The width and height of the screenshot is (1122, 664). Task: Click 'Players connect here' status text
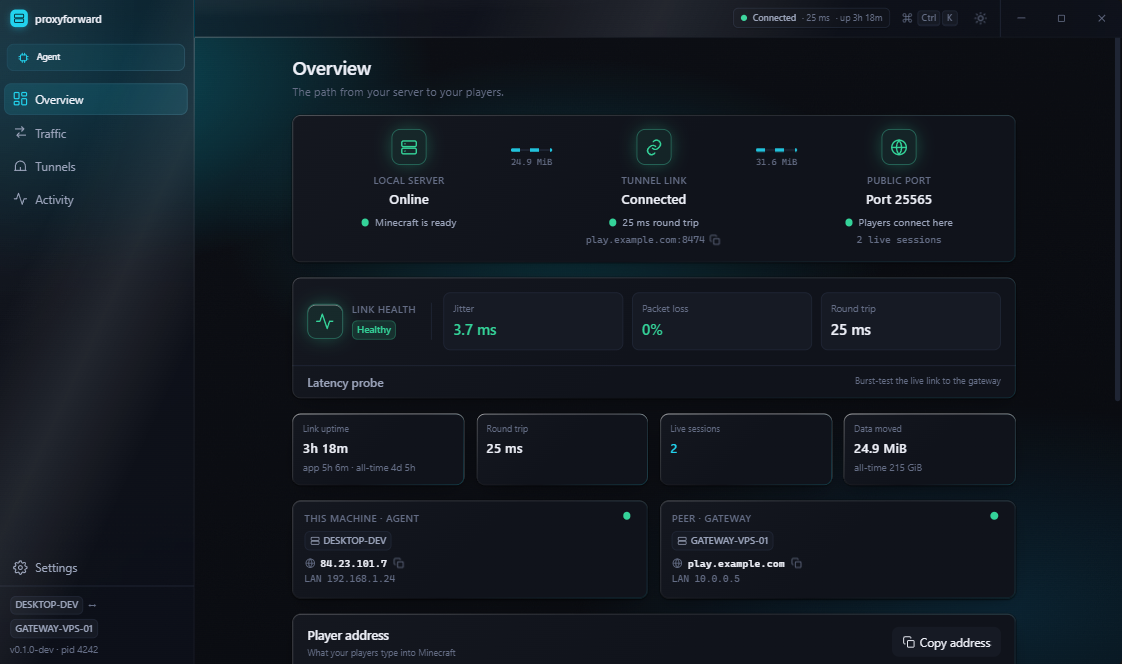[x=905, y=223]
